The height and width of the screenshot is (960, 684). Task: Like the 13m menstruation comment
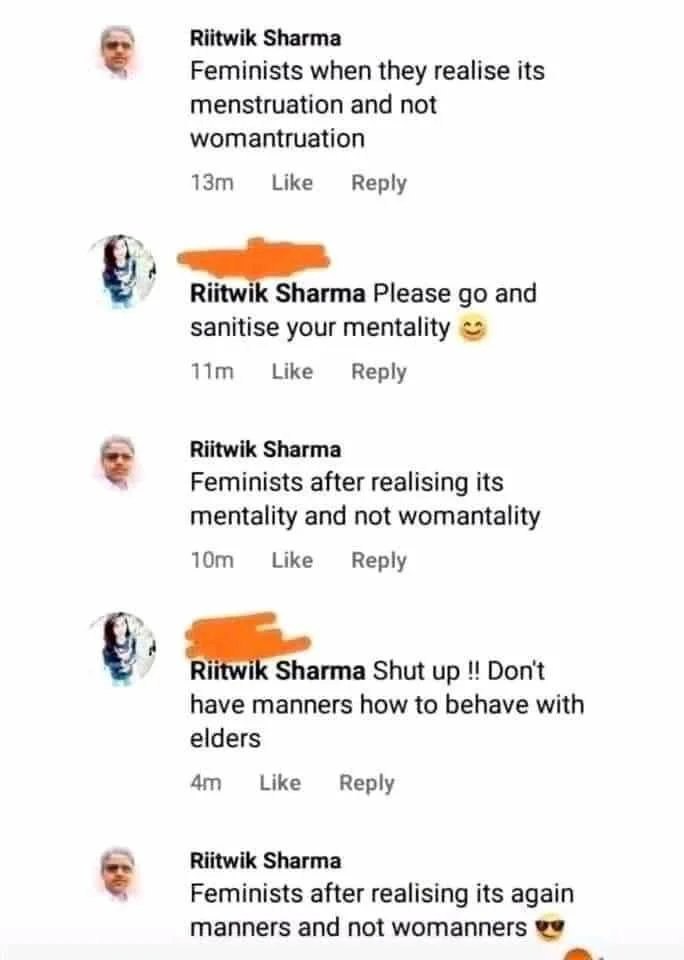click(x=292, y=182)
